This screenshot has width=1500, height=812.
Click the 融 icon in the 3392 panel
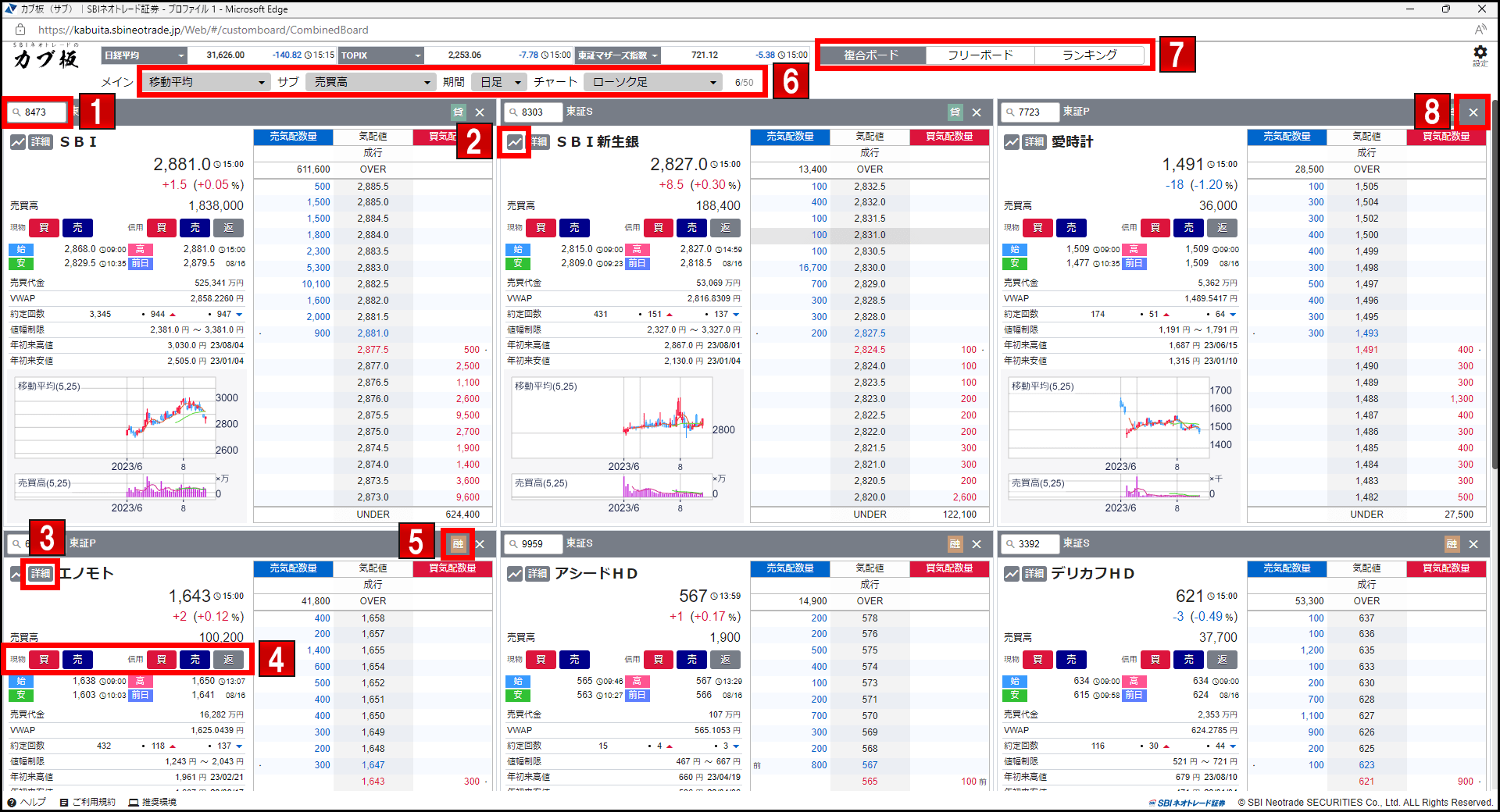[x=1452, y=544]
